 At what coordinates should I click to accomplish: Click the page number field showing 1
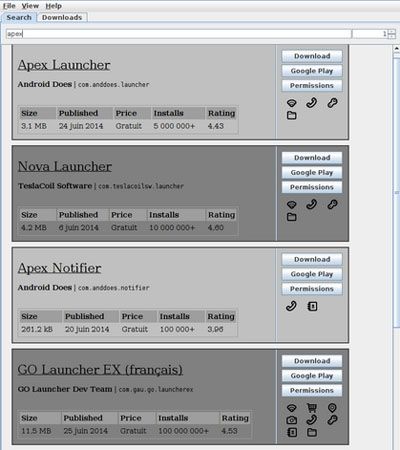coord(370,34)
